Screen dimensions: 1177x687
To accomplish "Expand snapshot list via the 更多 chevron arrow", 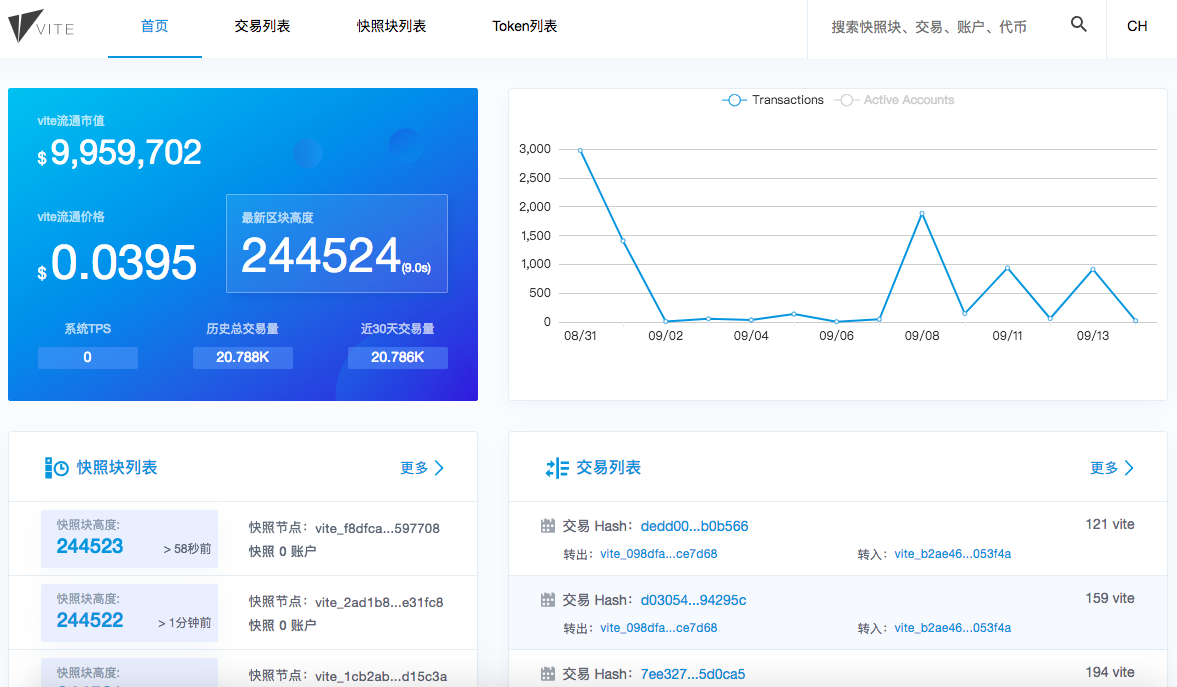I will (440, 468).
